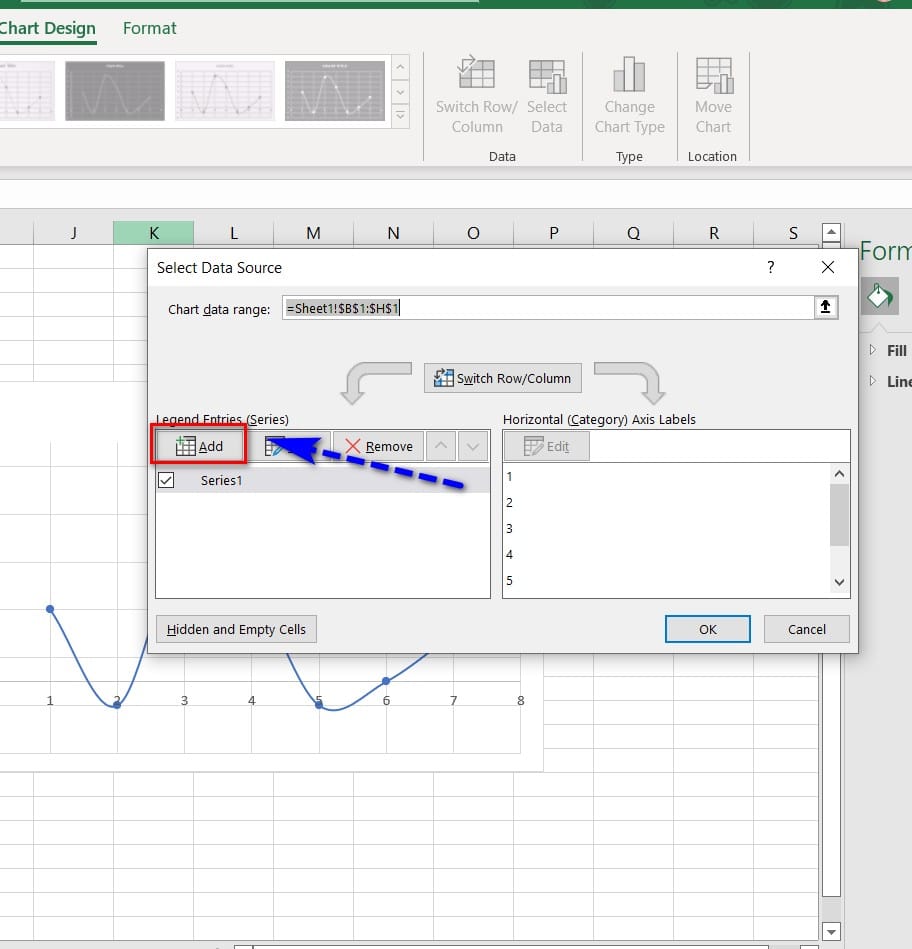Switch to the Format tab

click(x=149, y=29)
